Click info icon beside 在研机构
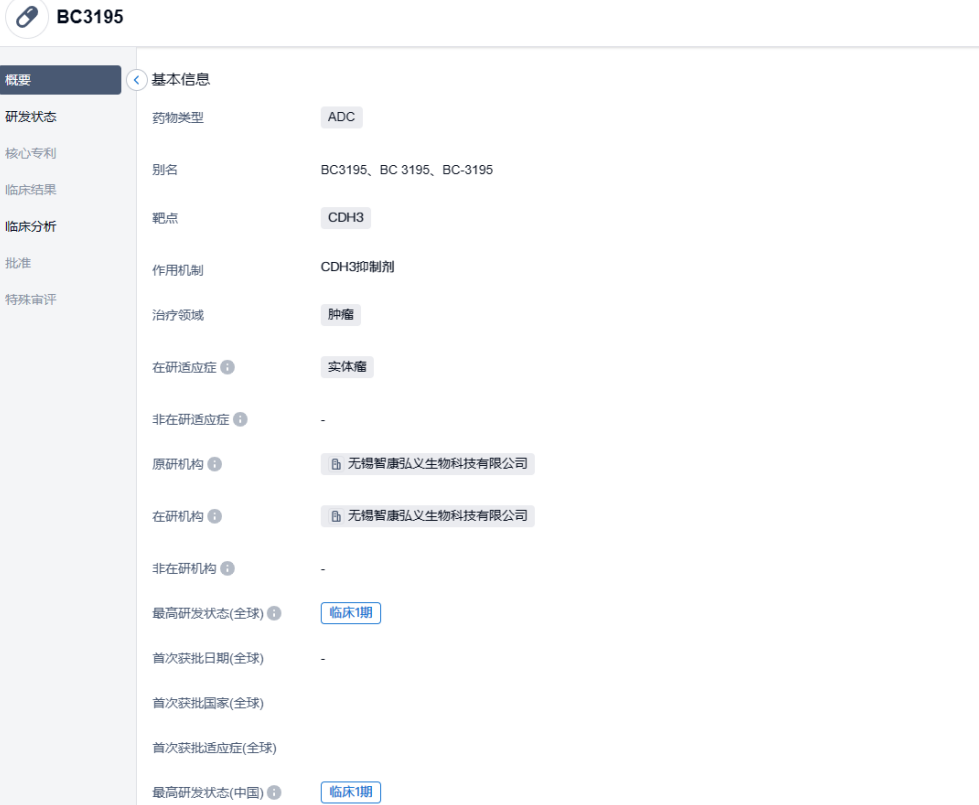The width and height of the screenshot is (979, 805). (214, 517)
